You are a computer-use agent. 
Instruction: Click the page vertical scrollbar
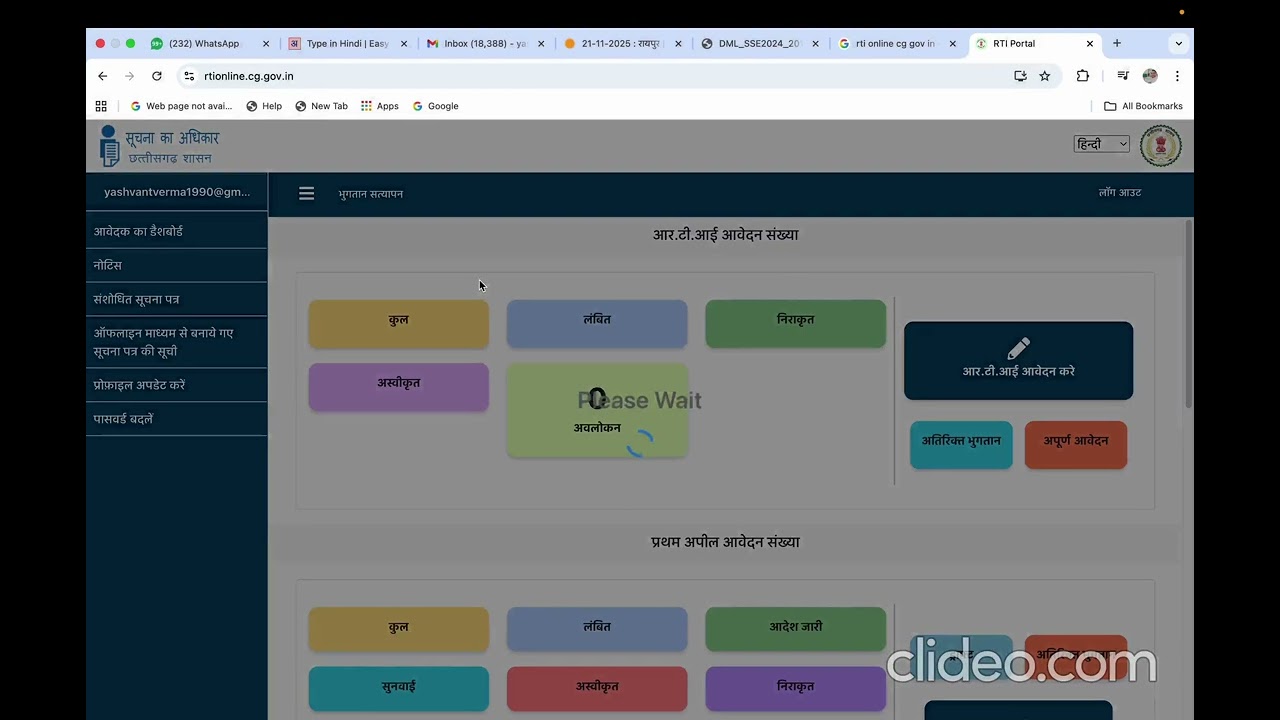coord(1189,313)
